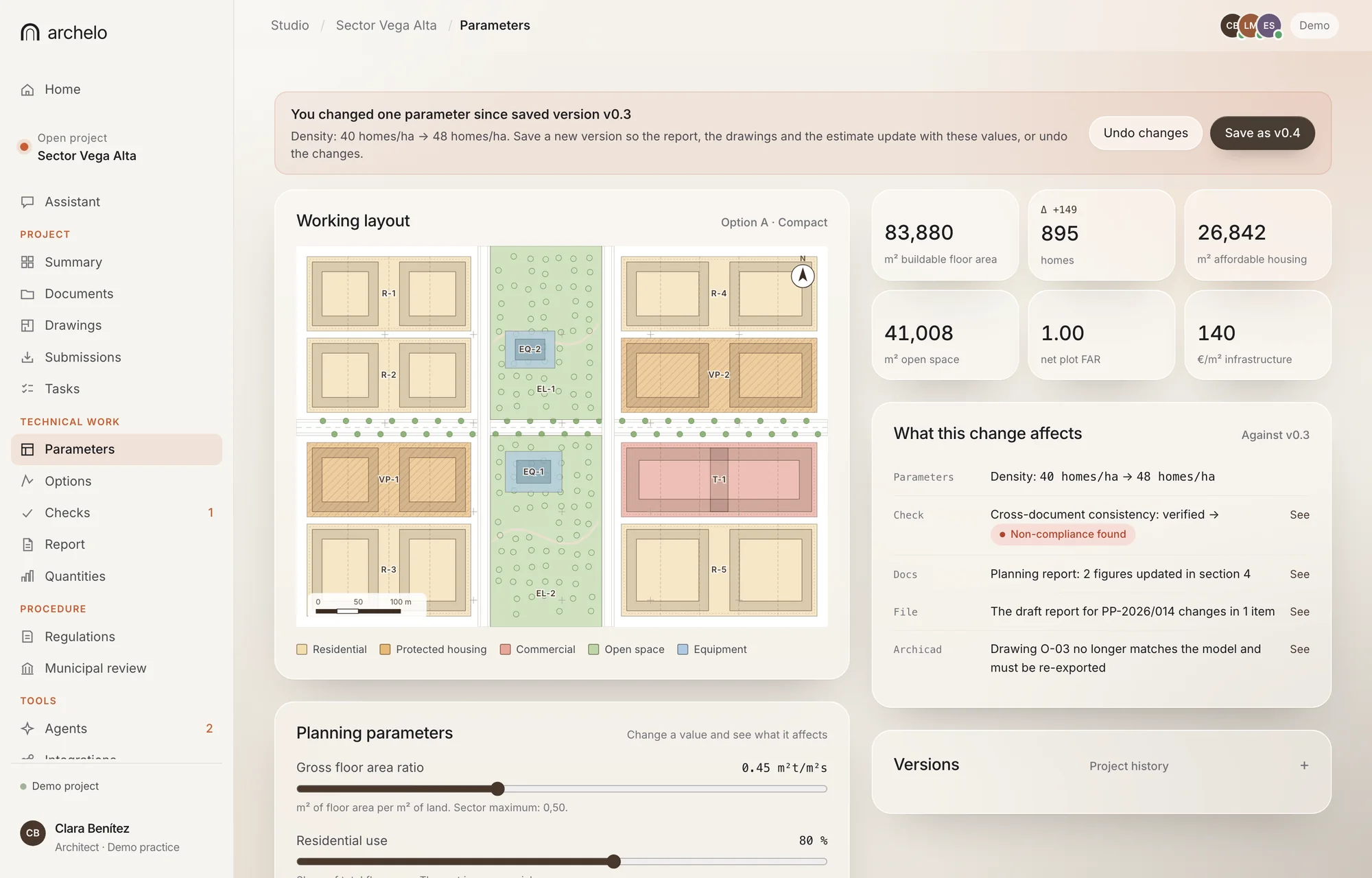This screenshot has height=878, width=1372.
Task: Click the Tasks checklist icon
Action: (x=27, y=389)
